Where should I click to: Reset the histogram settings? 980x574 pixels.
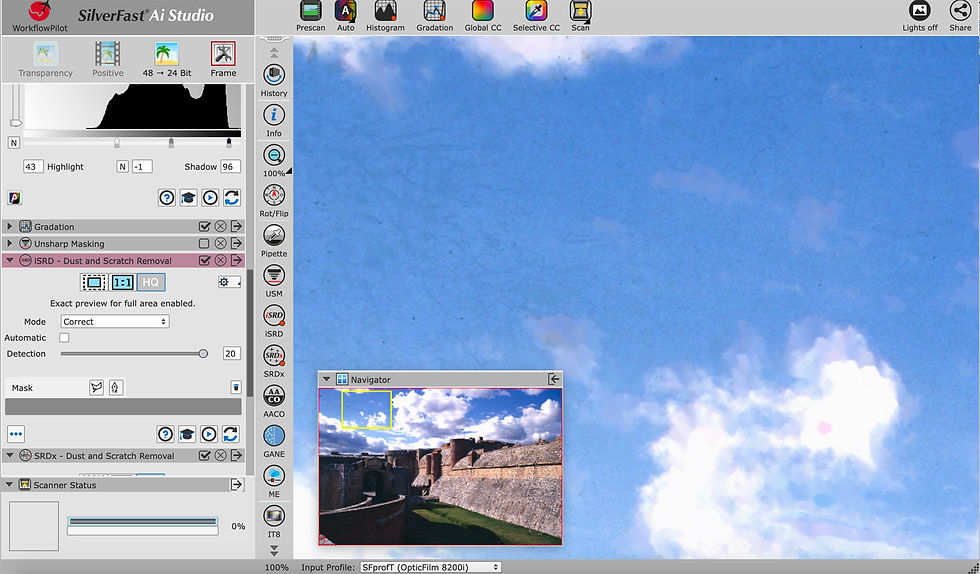click(x=232, y=198)
